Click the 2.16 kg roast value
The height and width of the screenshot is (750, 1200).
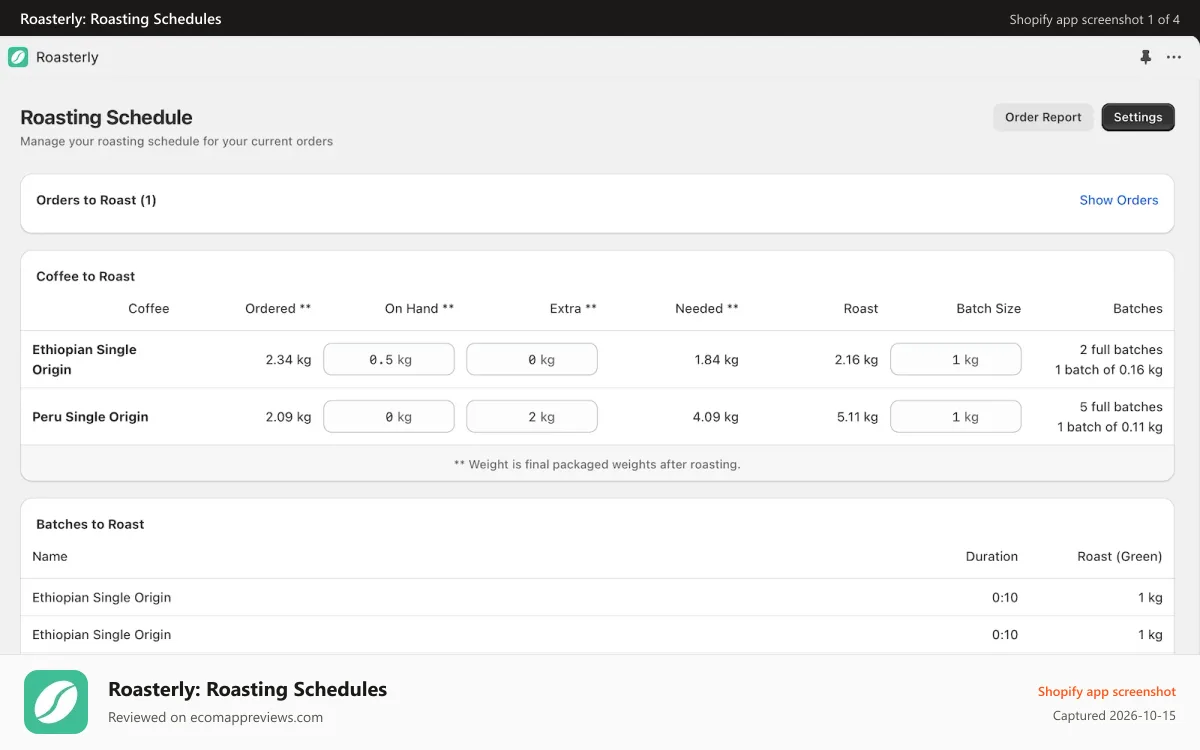pyautogui.click(x=856, y=359)
